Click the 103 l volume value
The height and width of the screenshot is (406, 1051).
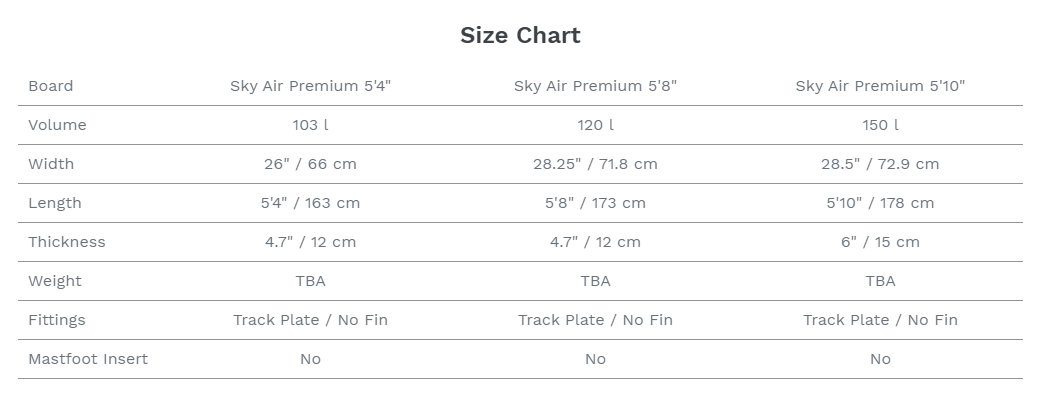click(x=310, y=125)
